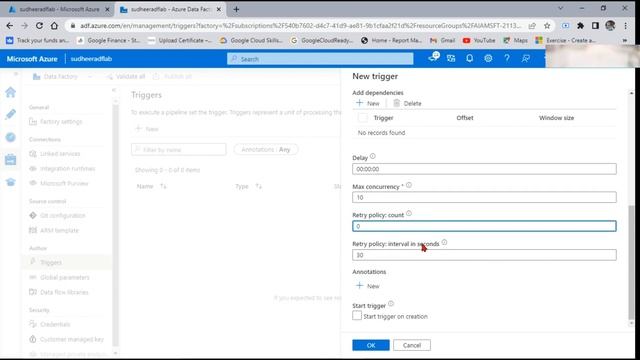Viewport: 640px width, 360px height.
Task: Add a new annotation
Action: (368, 286)
